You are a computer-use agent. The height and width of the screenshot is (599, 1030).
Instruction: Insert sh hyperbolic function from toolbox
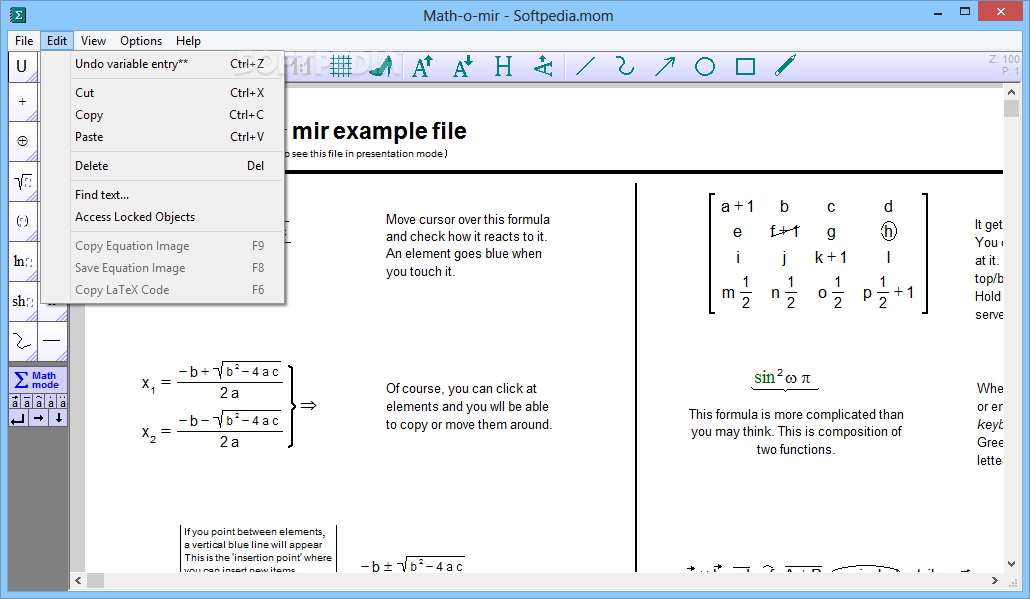tap(22, 301)
